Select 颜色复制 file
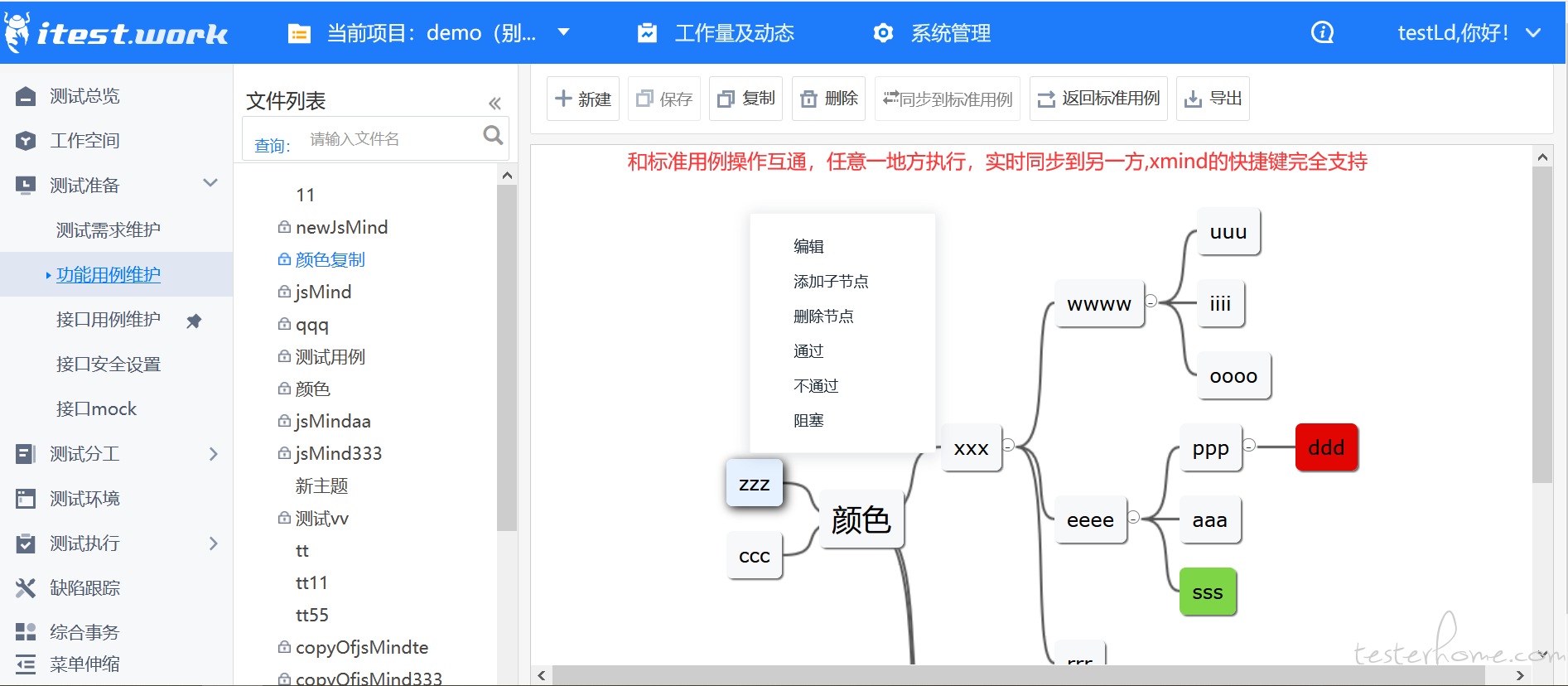This screenshot has height=686, width=1568. point(330,259)
